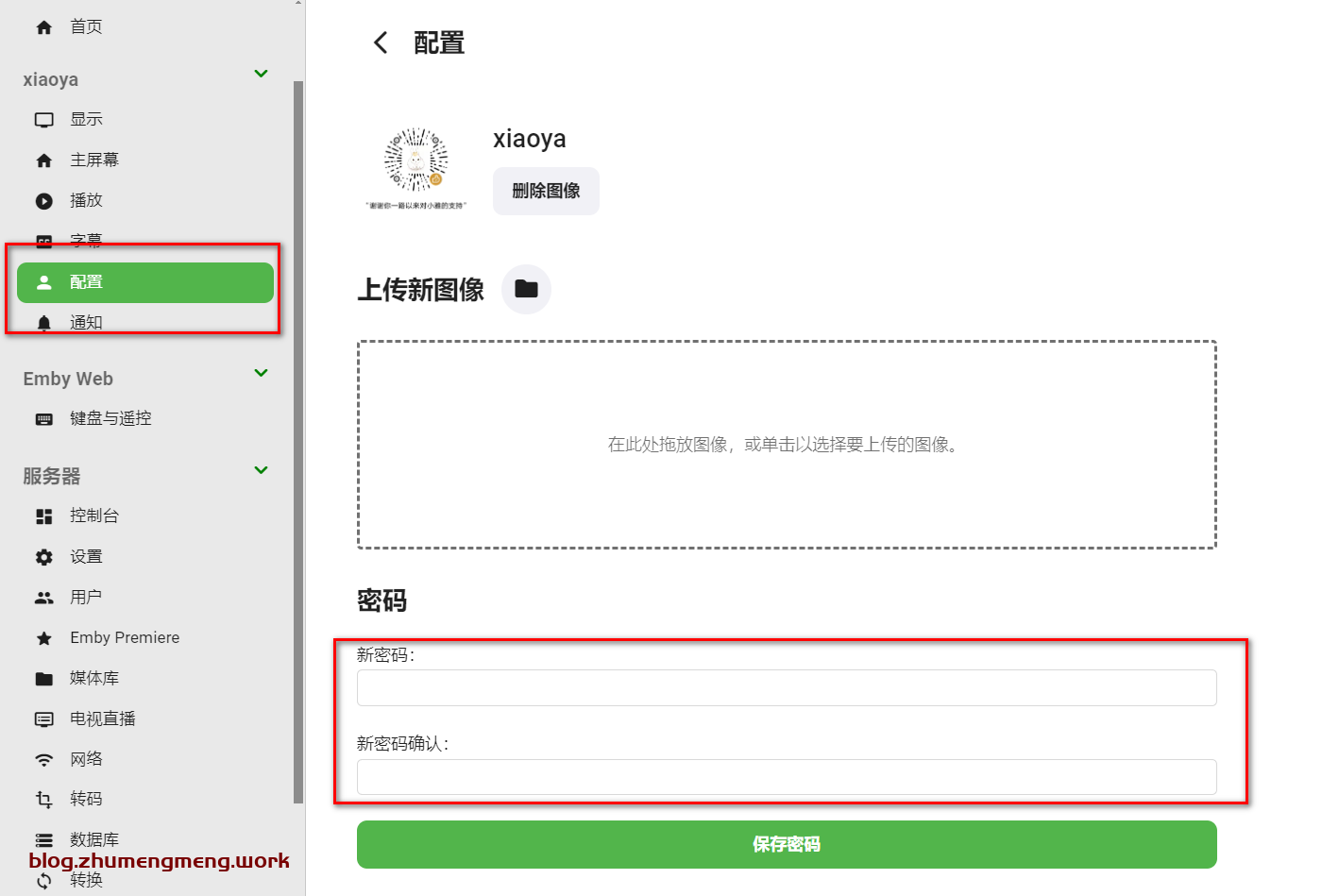1322x896 pixels.
Task: Select 配置 in the sidebar menu
Action: 144,280
